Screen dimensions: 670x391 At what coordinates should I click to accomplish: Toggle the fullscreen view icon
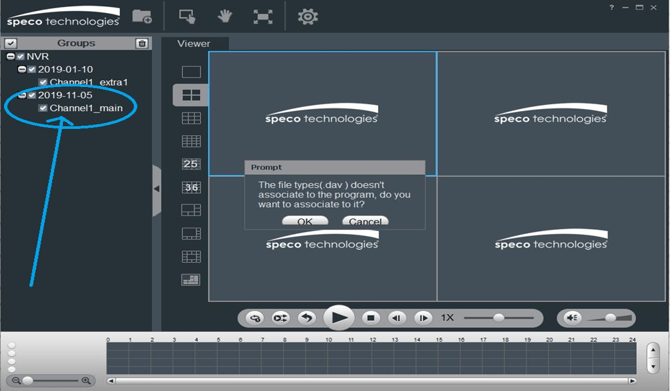[263, 17]
